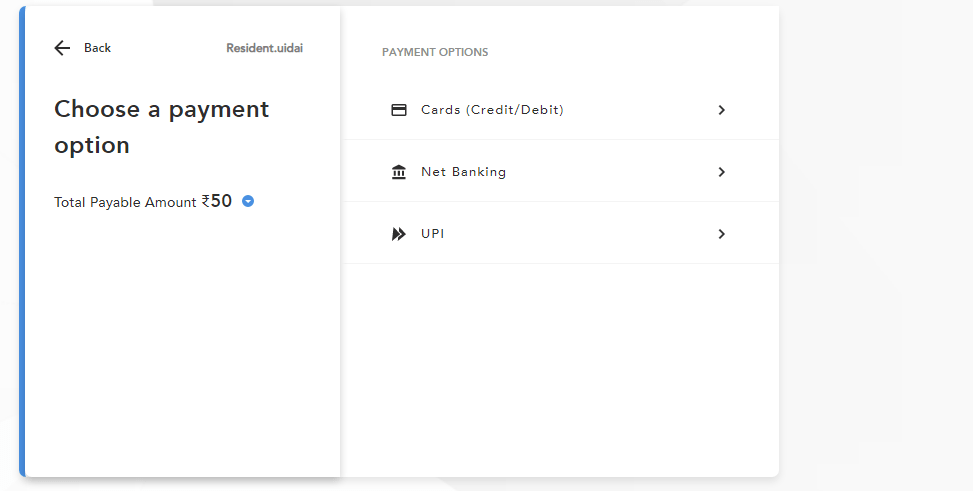Click the "PAYMENT OPTIONS" section header
The width and height of the screenshot is (973, 491).
(435, 52)
